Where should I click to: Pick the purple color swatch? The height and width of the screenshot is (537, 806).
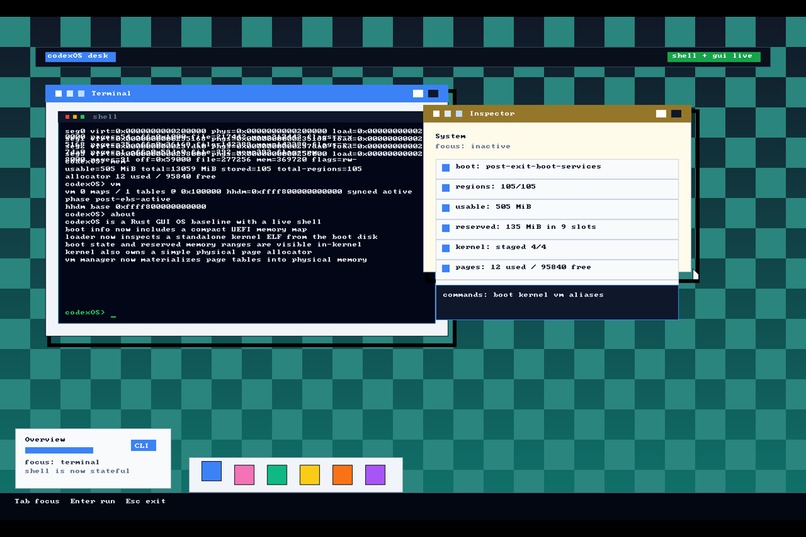[x=375, y=475]
